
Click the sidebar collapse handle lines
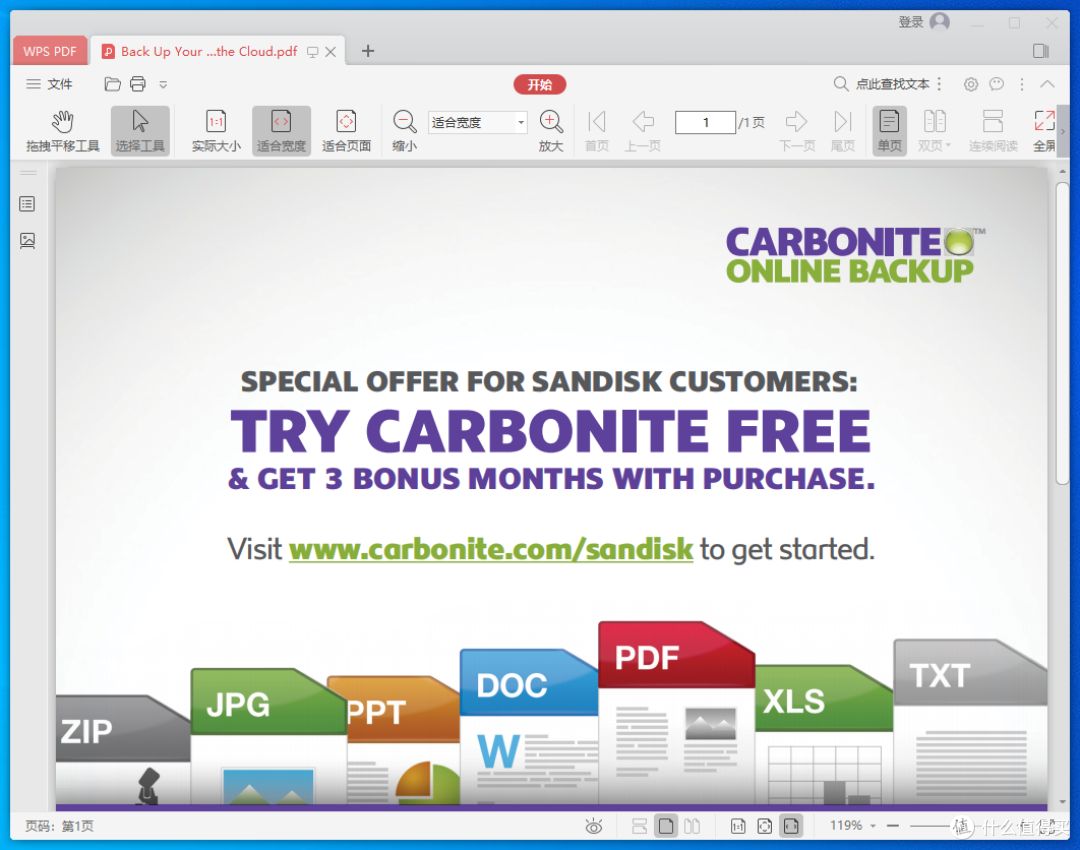(28, 172)
